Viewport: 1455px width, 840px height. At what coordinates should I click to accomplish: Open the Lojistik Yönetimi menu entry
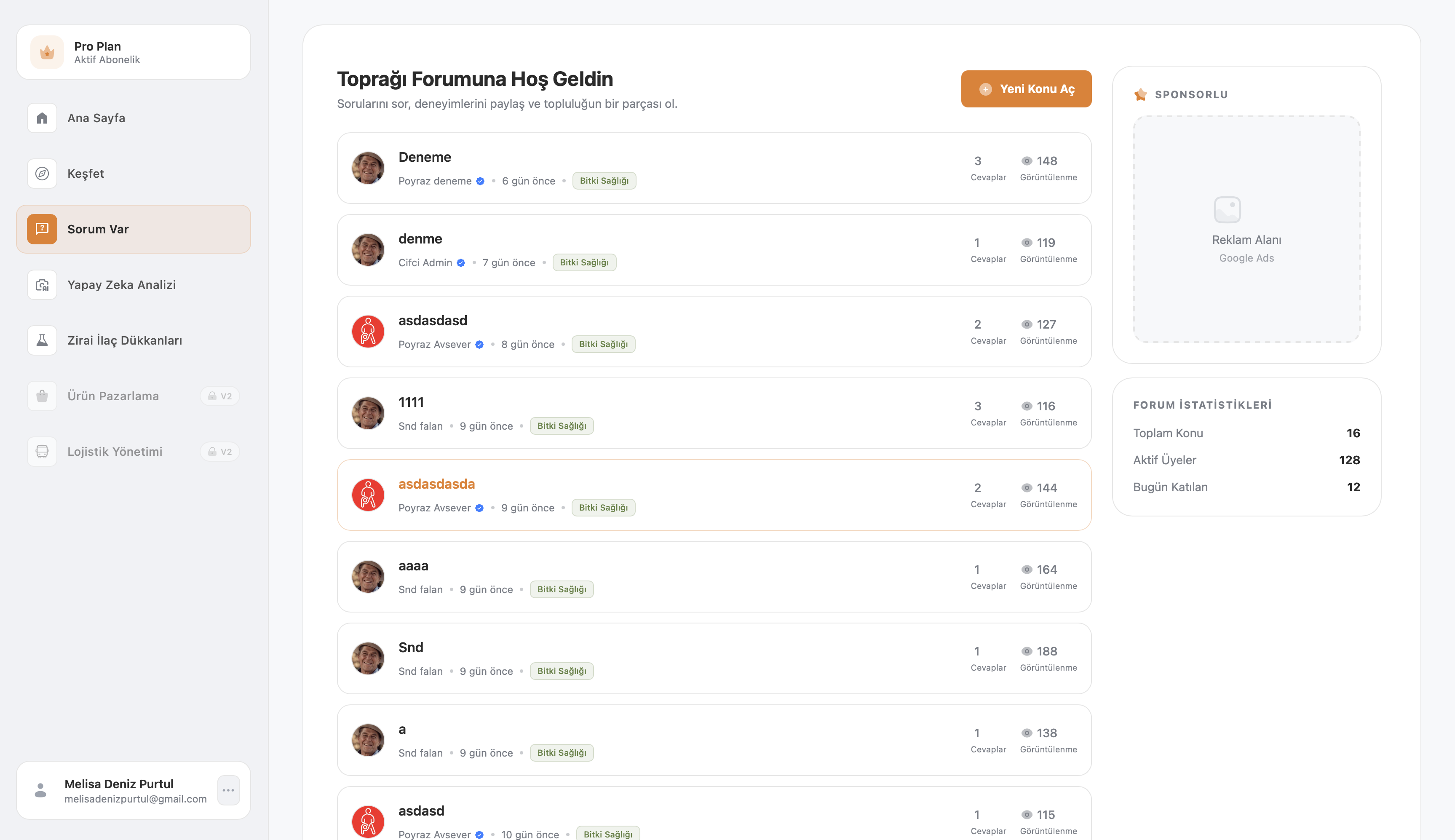pyautogui.click(x=115, y=452)
